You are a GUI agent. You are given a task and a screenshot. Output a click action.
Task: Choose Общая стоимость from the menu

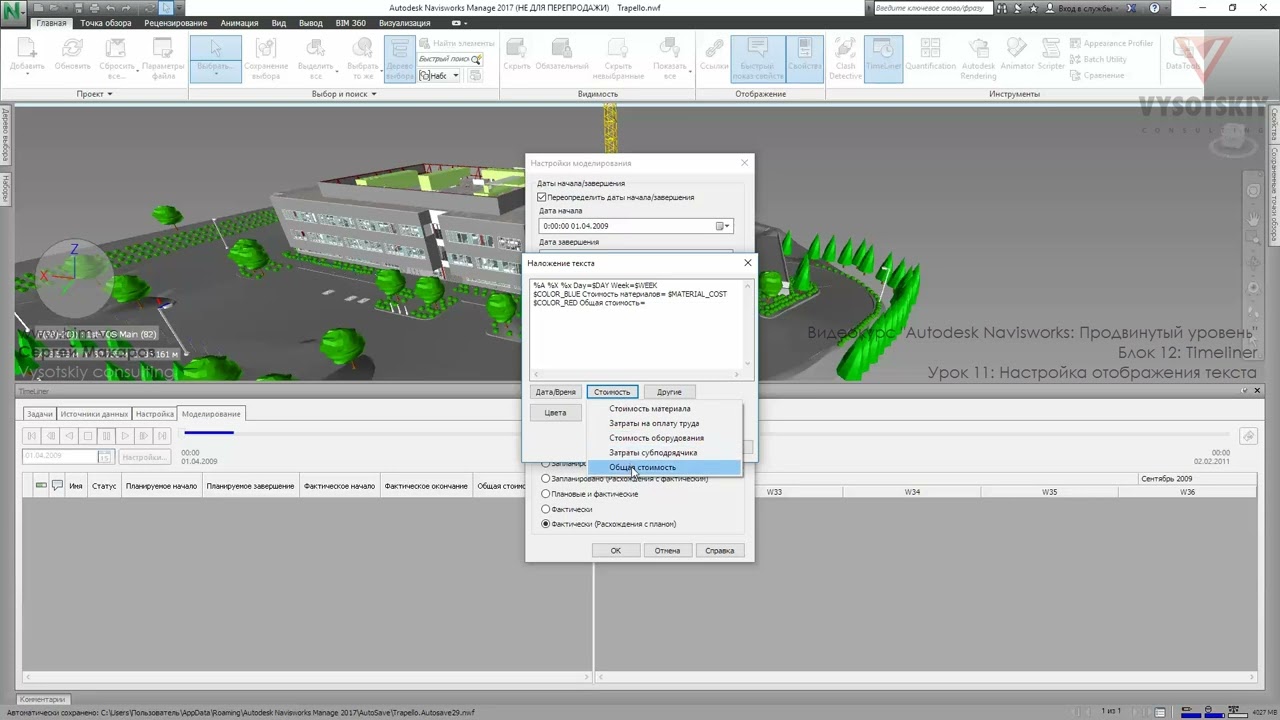(664, 467)
